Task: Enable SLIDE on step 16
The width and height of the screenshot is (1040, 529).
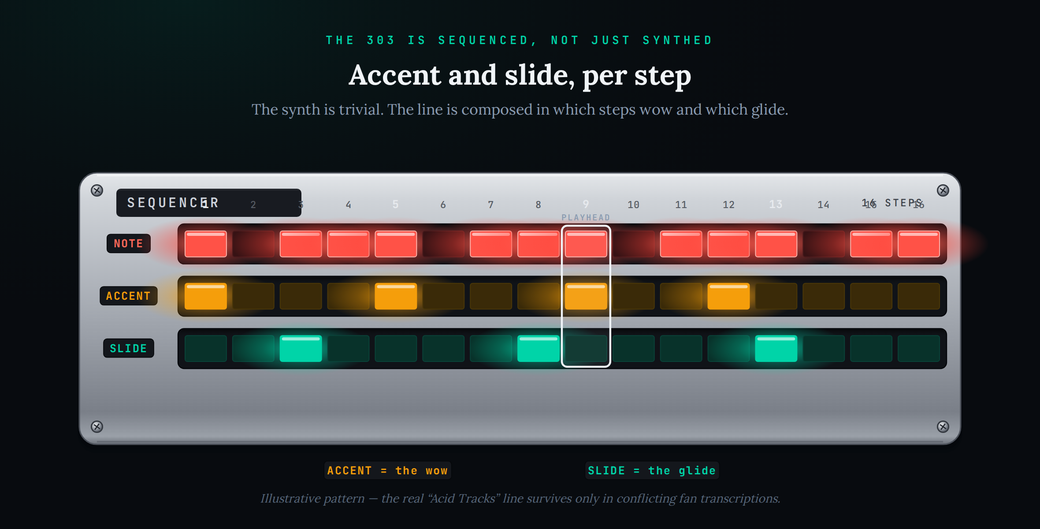Action: click(919, 349)
